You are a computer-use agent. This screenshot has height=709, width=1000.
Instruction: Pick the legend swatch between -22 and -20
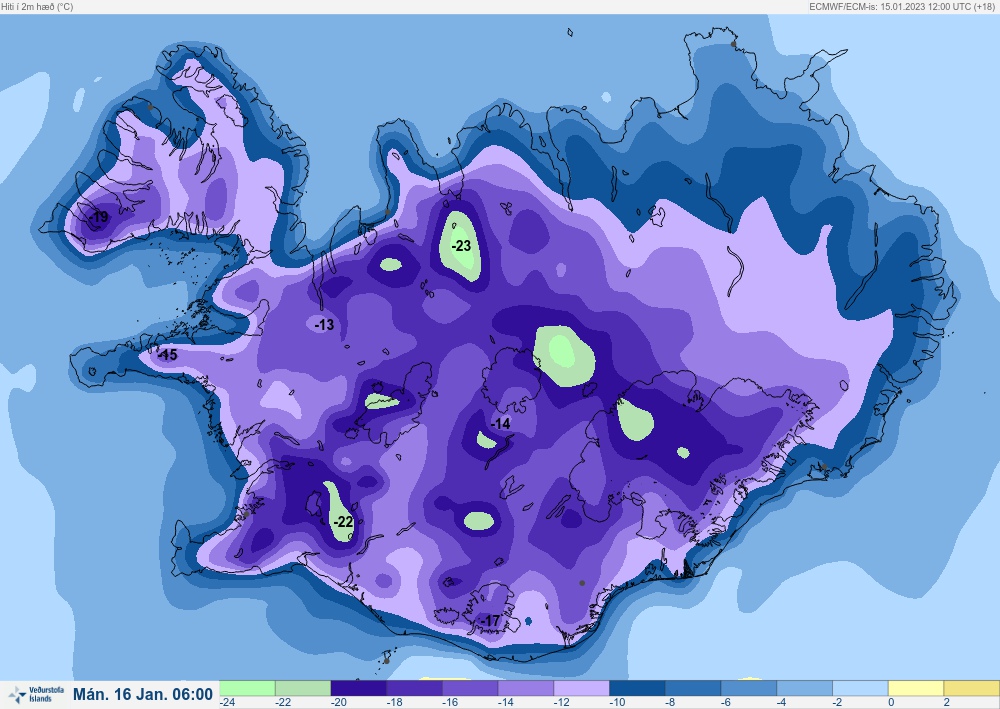[x=303, y=688]
